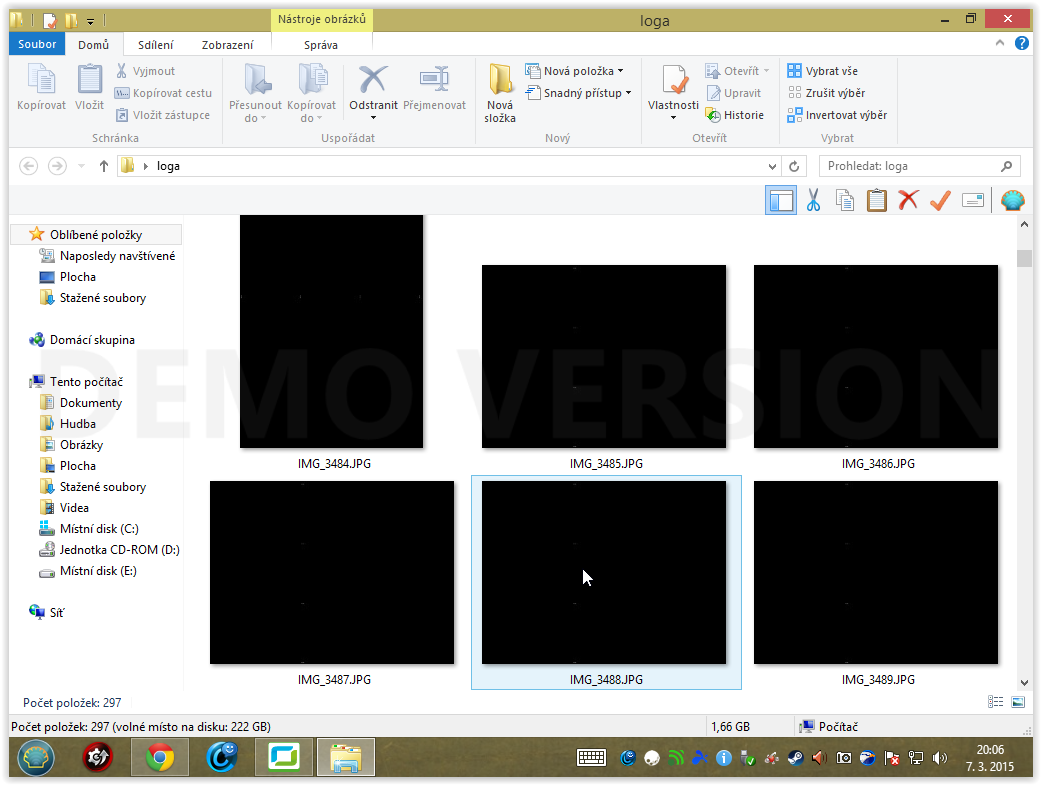Refresh the loga folder

(x=794, y=166)
